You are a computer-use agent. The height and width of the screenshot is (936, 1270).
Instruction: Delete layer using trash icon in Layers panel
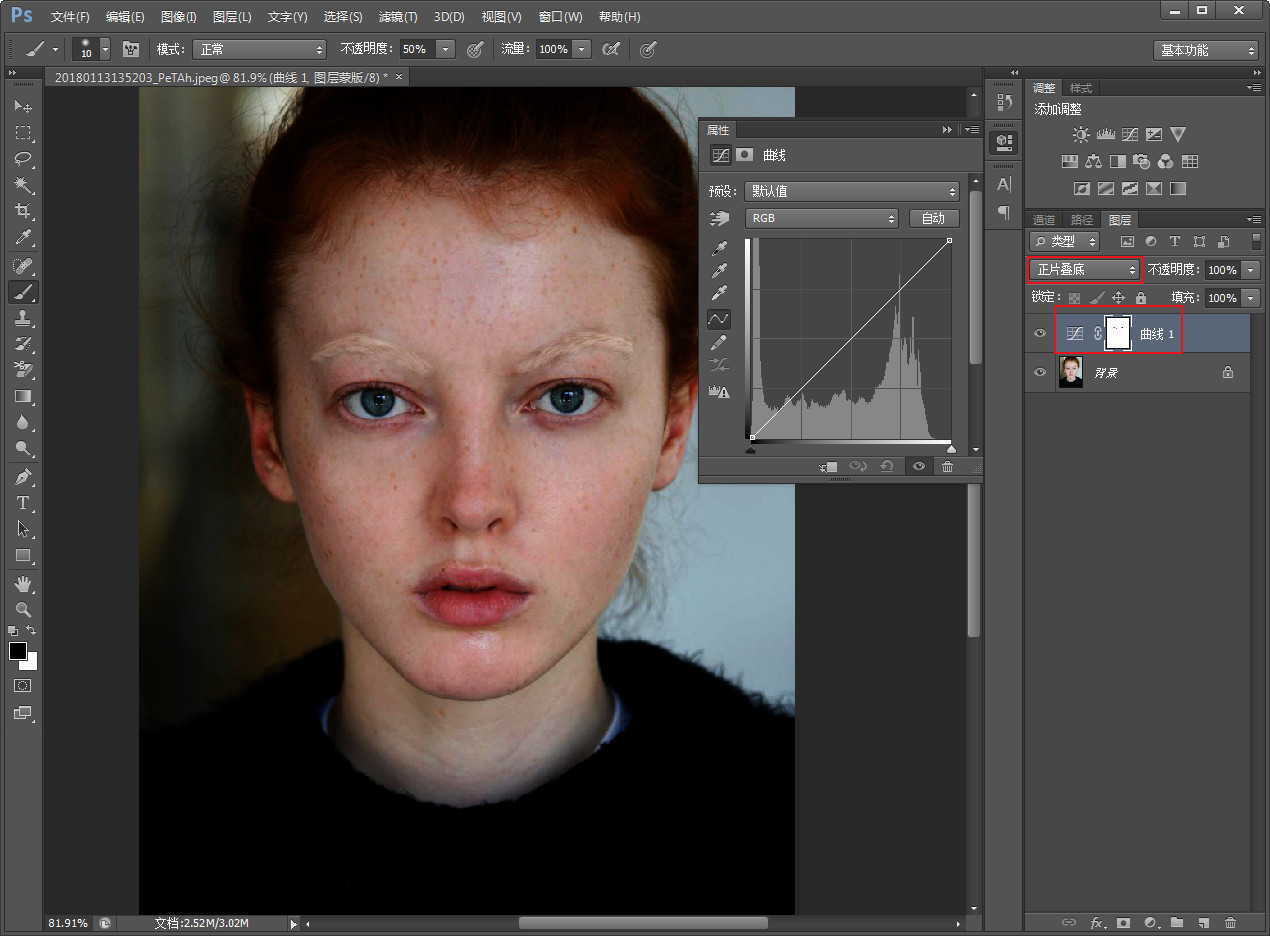[x=1230, y=922]
